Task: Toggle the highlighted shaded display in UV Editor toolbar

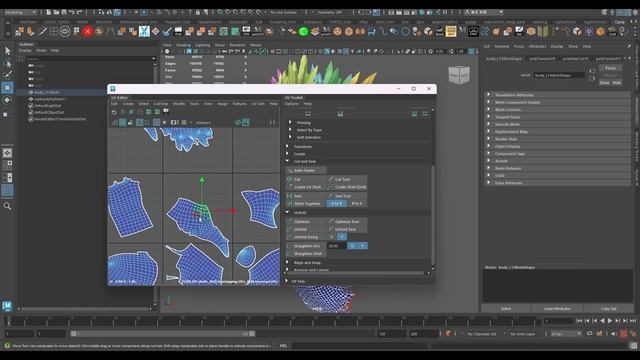Action: coord(122,122)
